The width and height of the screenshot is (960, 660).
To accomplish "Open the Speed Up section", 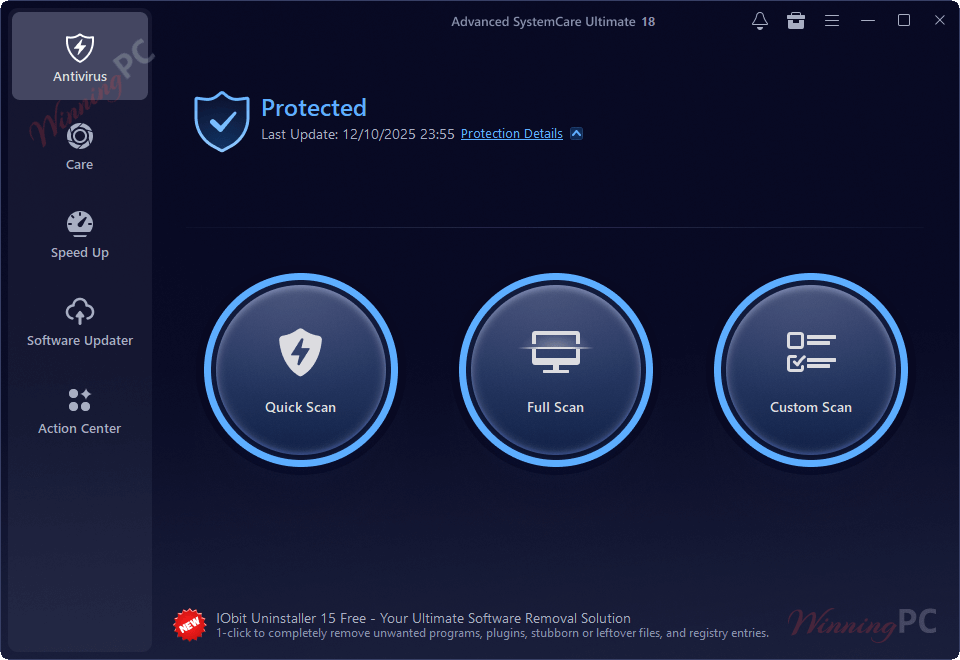I will pyautogui.click(x=80, y=235).
